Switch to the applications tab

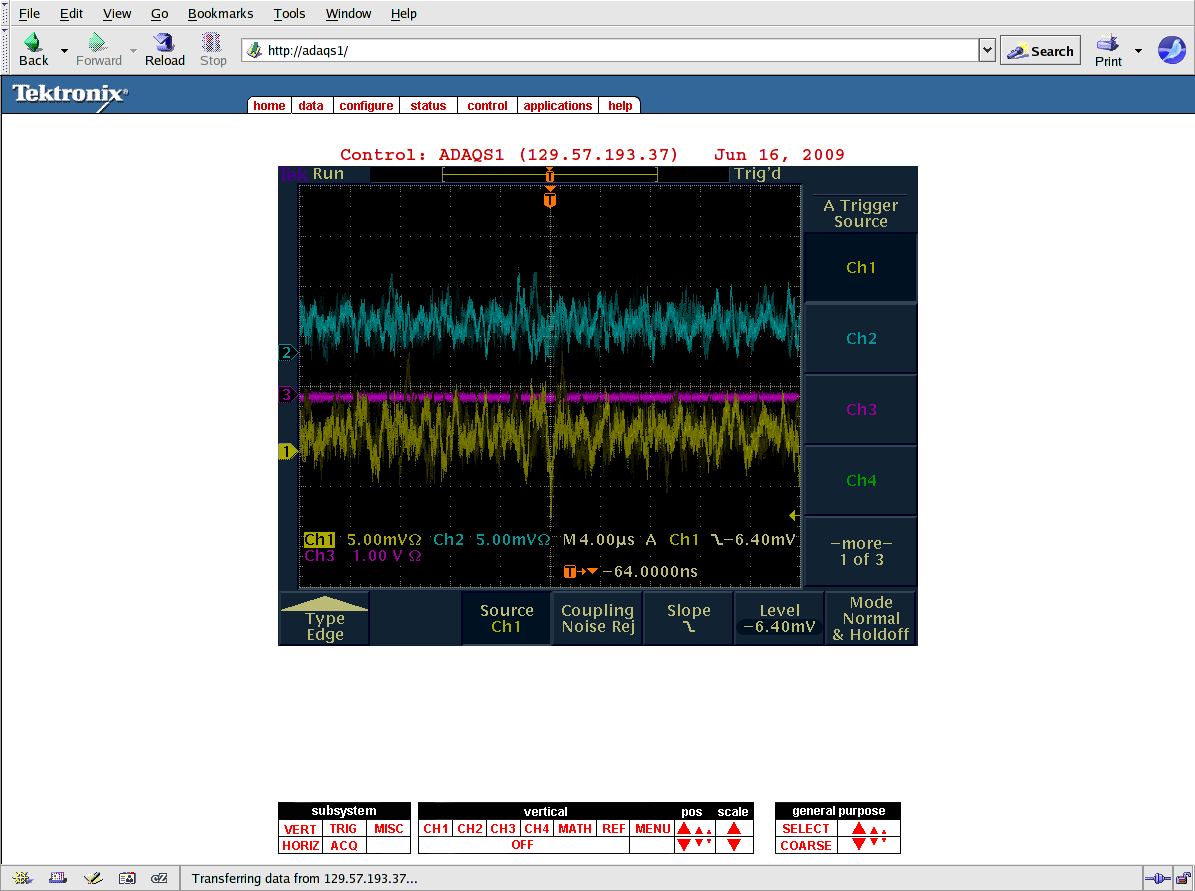click(558, 105)
